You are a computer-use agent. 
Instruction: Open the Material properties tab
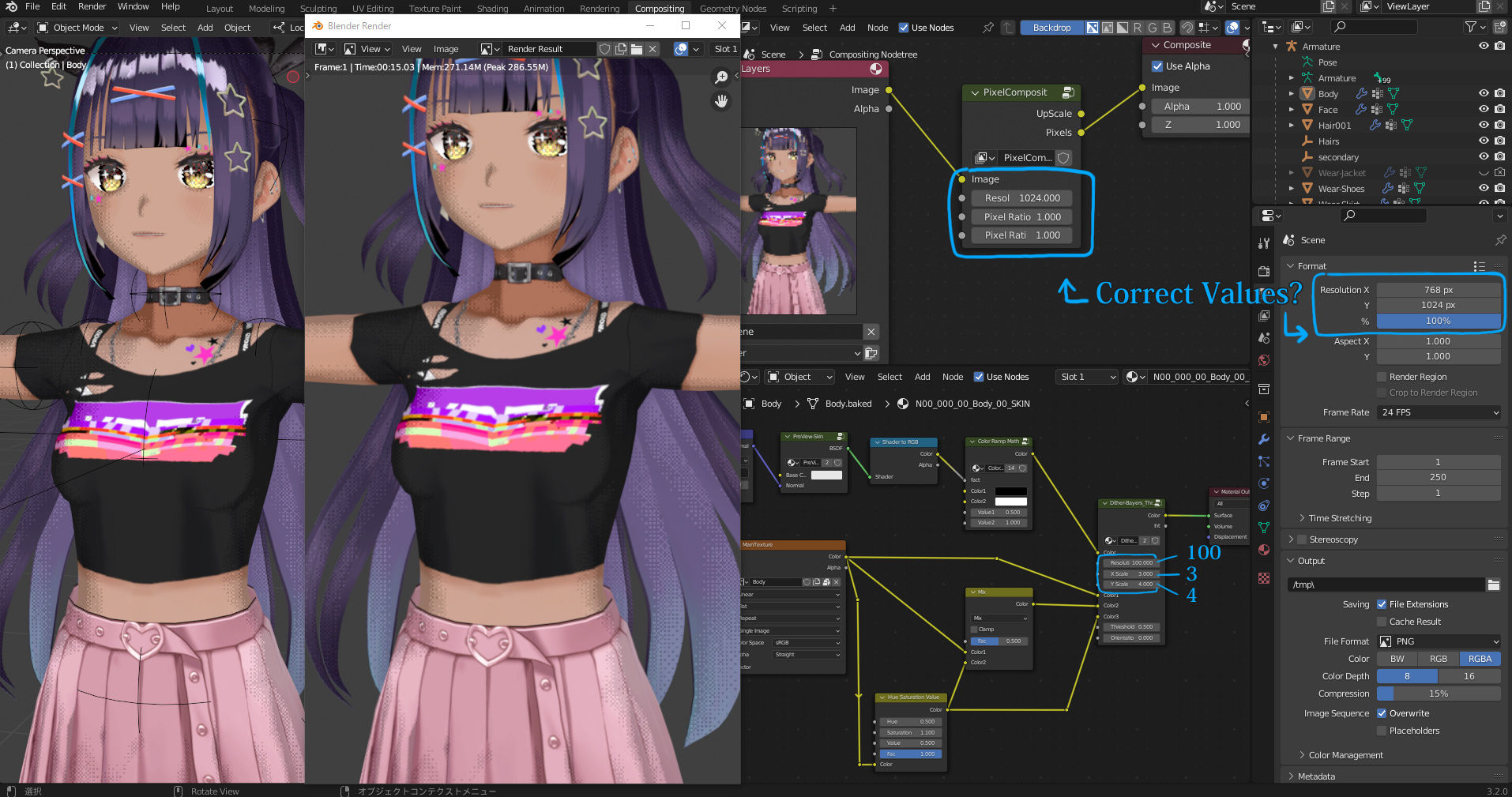coord(1264,550)
